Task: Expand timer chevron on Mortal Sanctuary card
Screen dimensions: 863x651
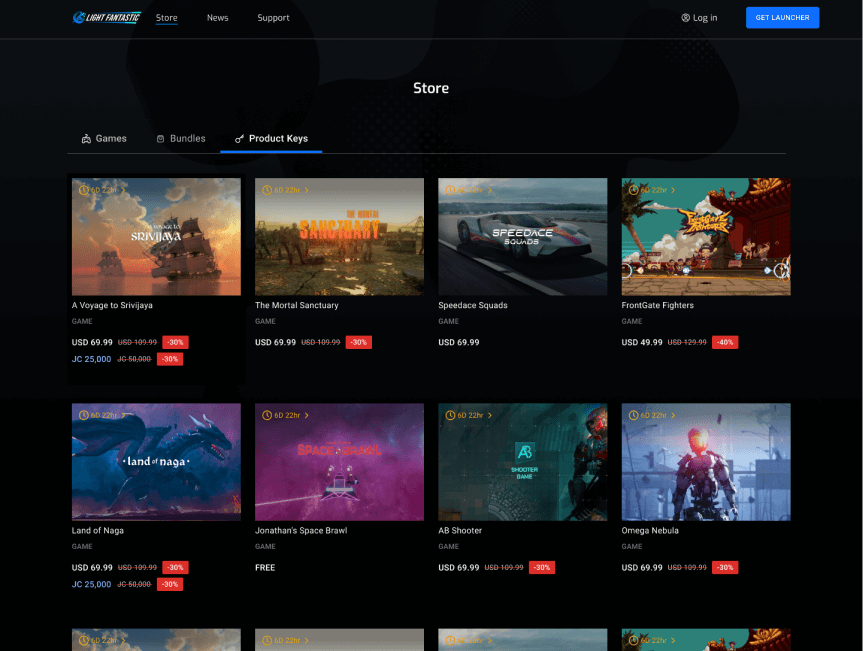Action: (307, 190)
